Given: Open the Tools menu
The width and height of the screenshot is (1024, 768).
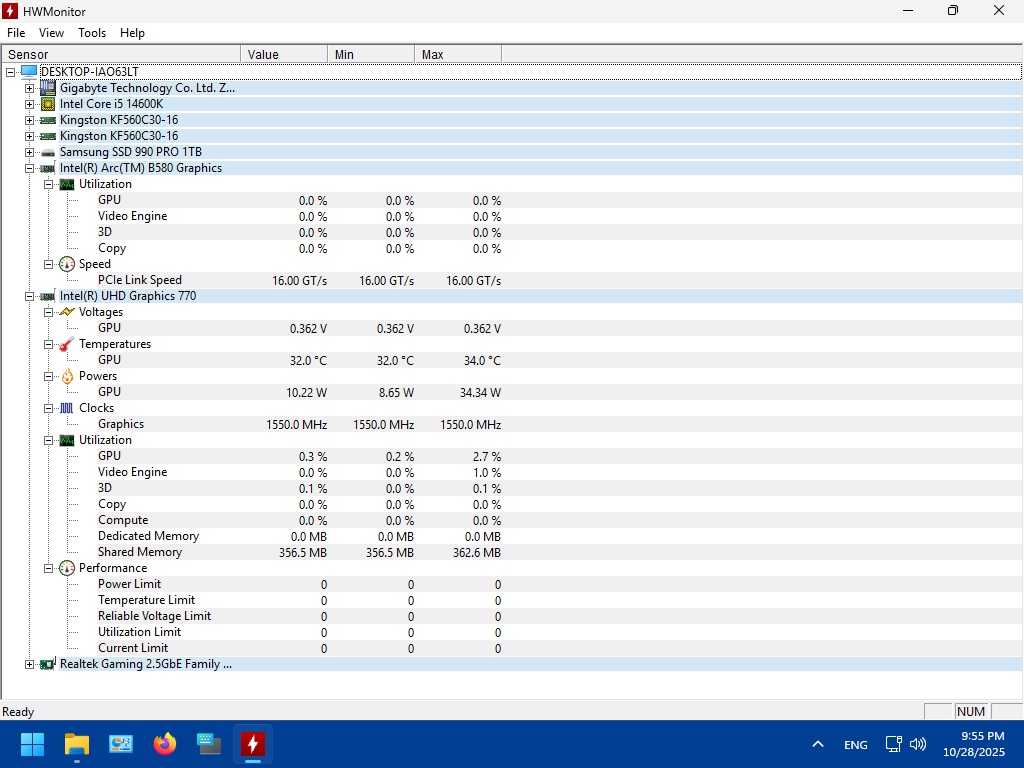Looking at the screenshot, I should 92,33.
